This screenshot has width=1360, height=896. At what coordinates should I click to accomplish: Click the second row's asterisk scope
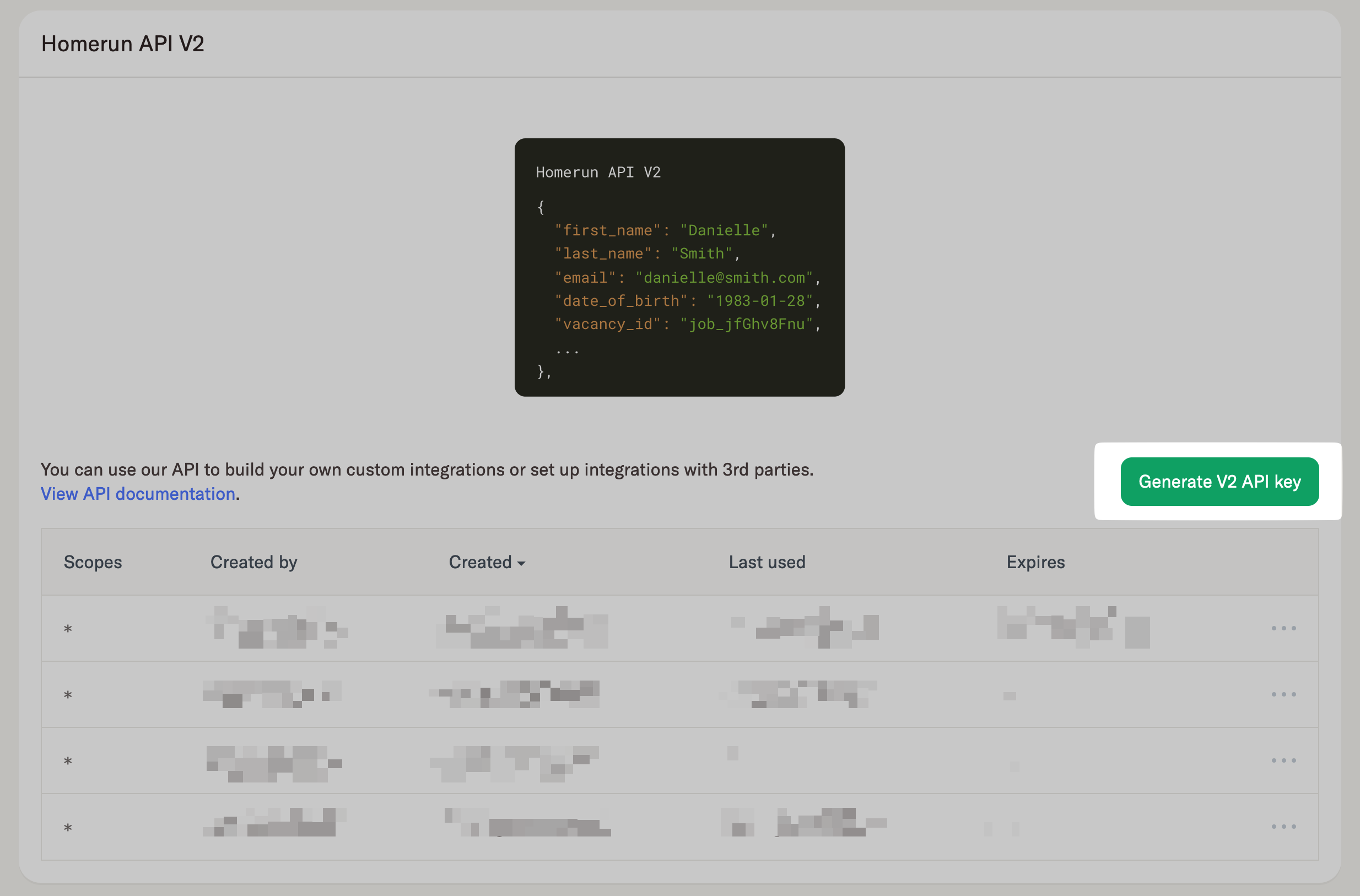(x=68, y=695)
